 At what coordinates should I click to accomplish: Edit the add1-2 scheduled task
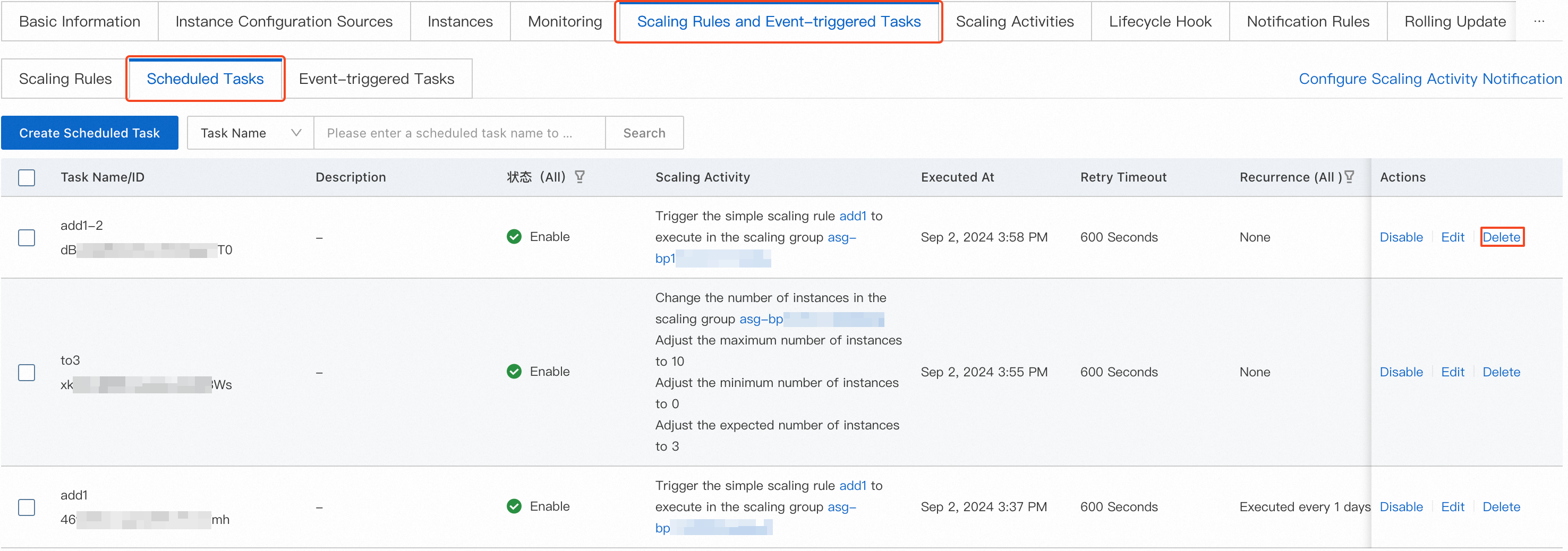coord(1452,237)
